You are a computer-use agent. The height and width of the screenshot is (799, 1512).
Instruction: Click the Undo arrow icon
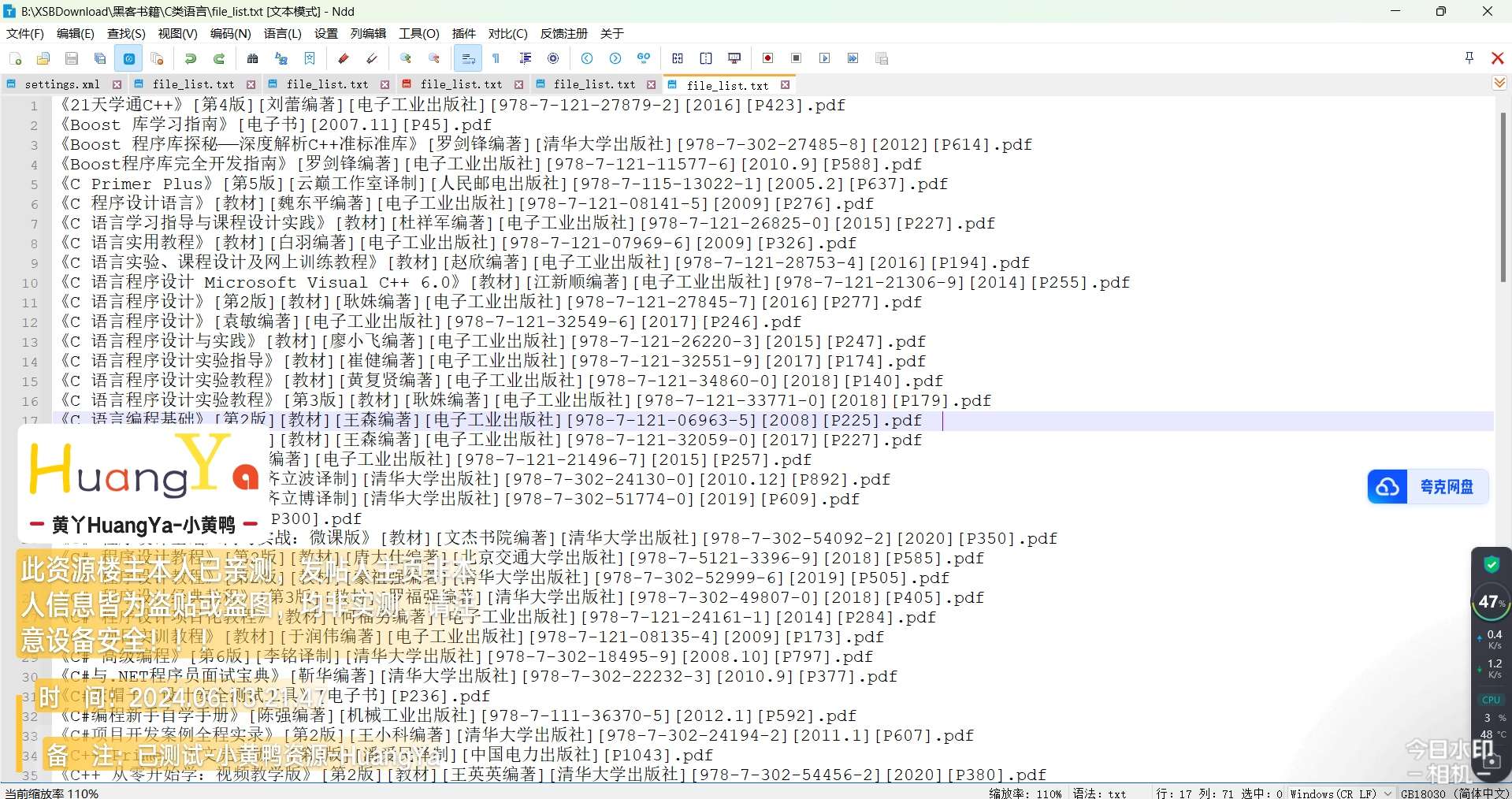(191, 58)
